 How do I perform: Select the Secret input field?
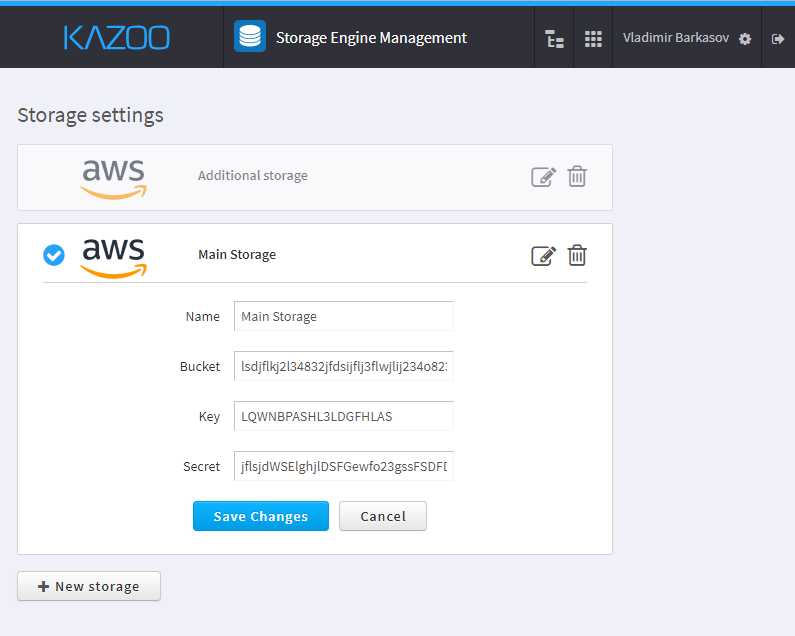coord(343,466)
